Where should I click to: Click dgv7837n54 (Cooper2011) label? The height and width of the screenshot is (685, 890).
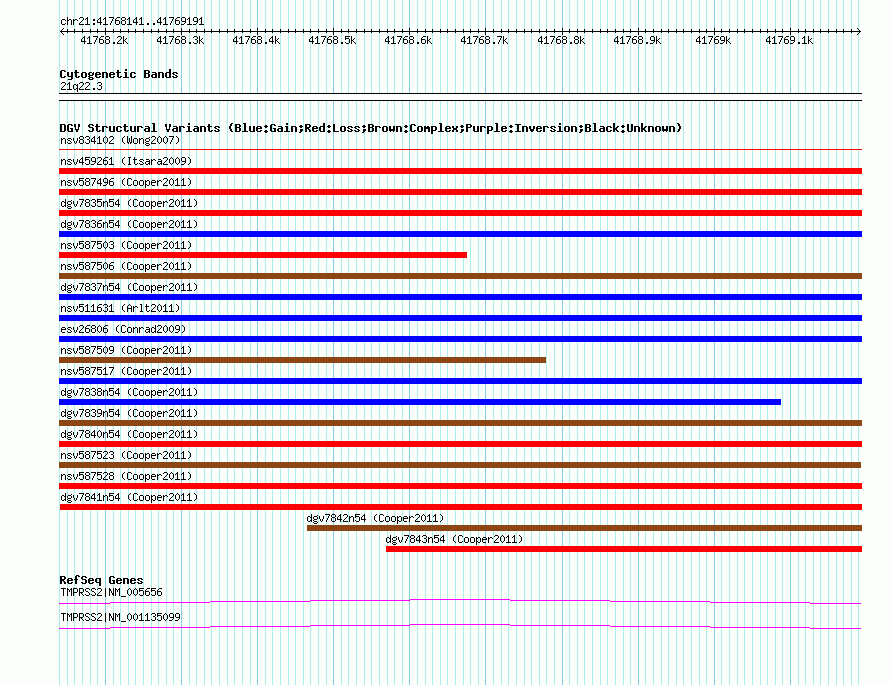pos(129,287)
